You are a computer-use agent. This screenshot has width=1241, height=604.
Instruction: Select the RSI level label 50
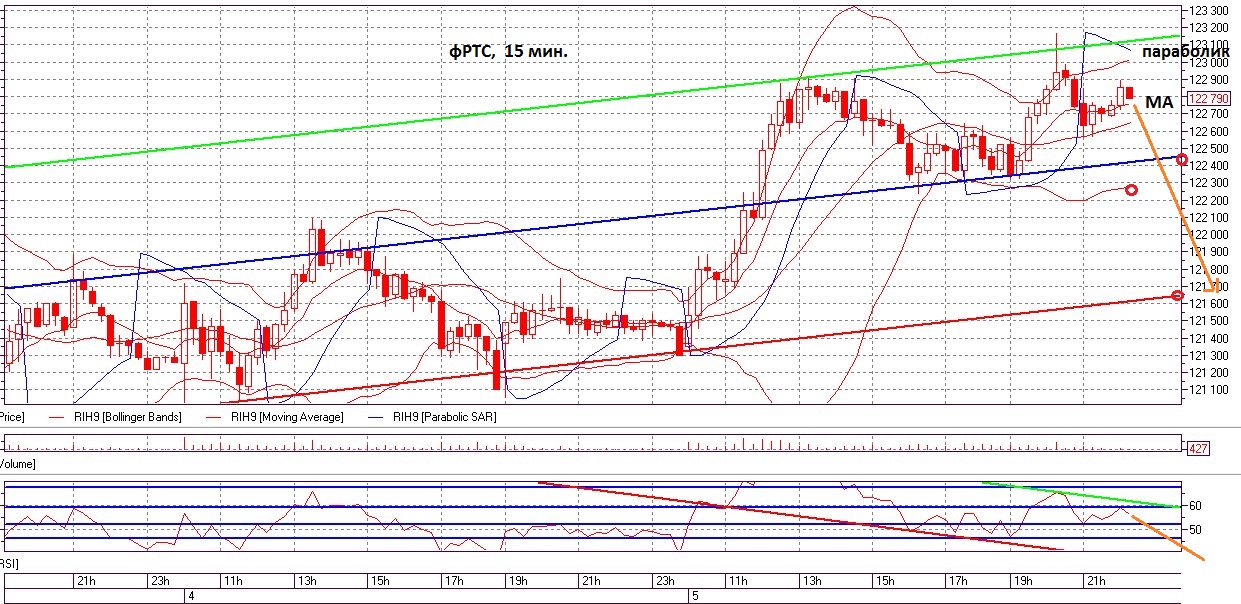pyautogui.click(x=1194, y=529)
